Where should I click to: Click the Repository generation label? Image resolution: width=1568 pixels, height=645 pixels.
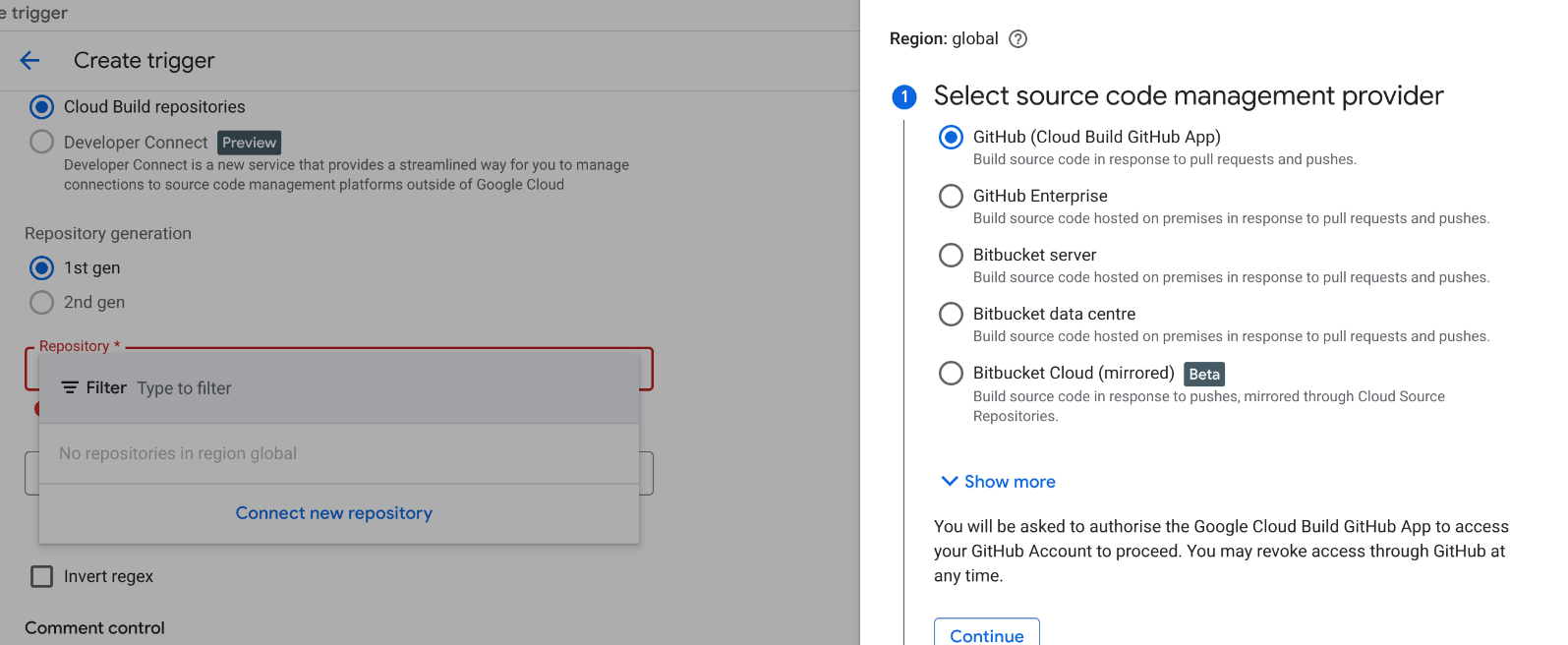tap(108, 233)
